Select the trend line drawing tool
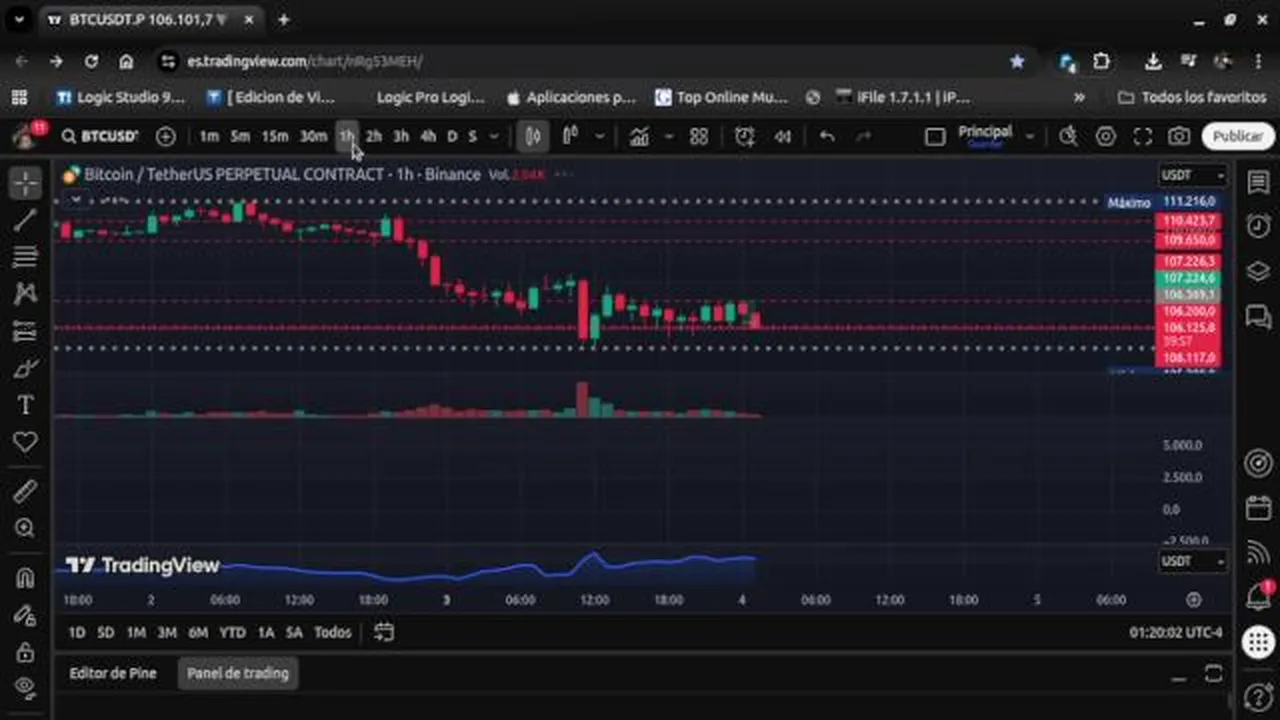This screenshot has height=720, width=1280. click(25, 220)
